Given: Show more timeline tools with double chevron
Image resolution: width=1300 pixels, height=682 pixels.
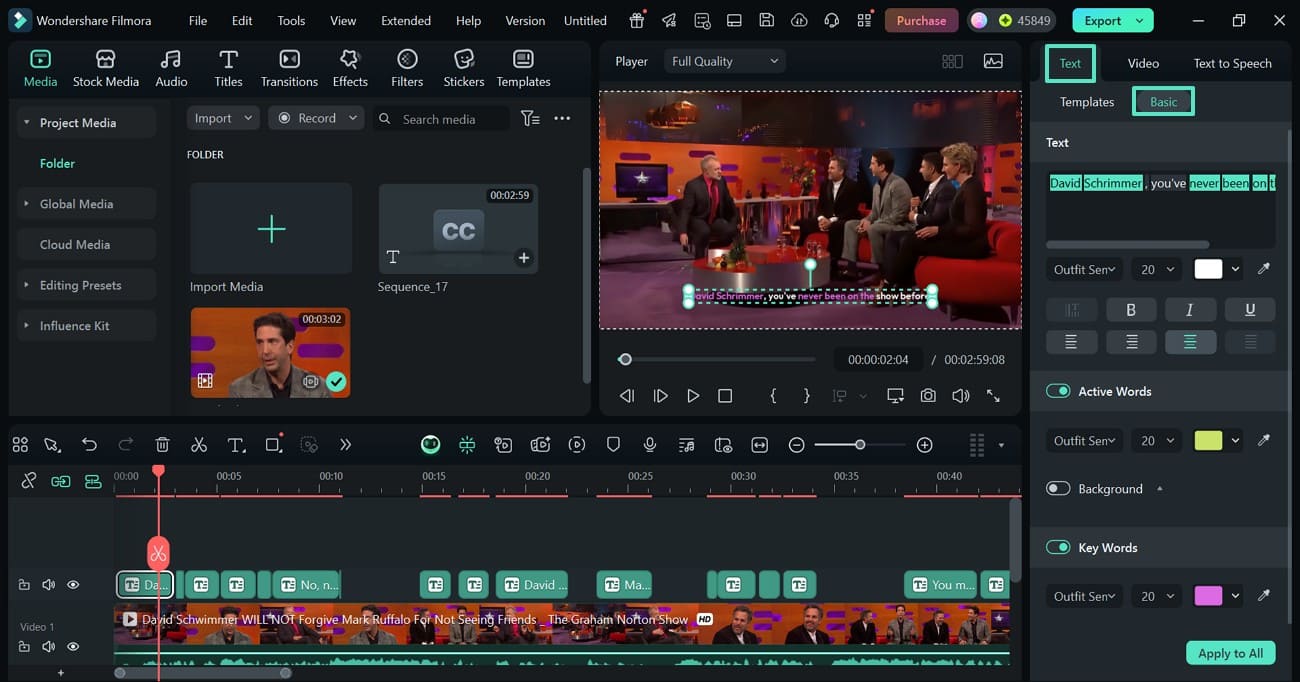Looking at the screenshot, I should [x=346, y=445].
